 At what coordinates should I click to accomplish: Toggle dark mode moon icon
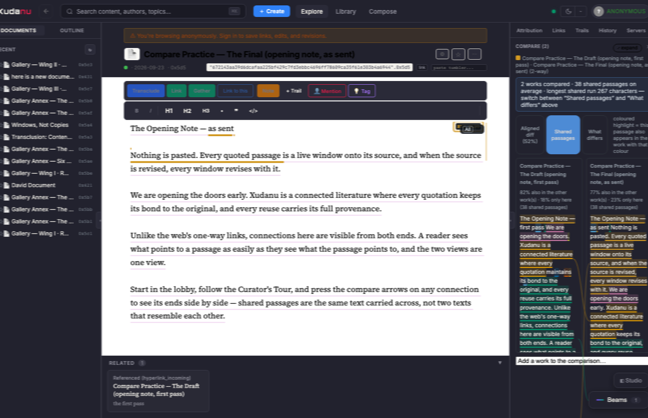568,11
